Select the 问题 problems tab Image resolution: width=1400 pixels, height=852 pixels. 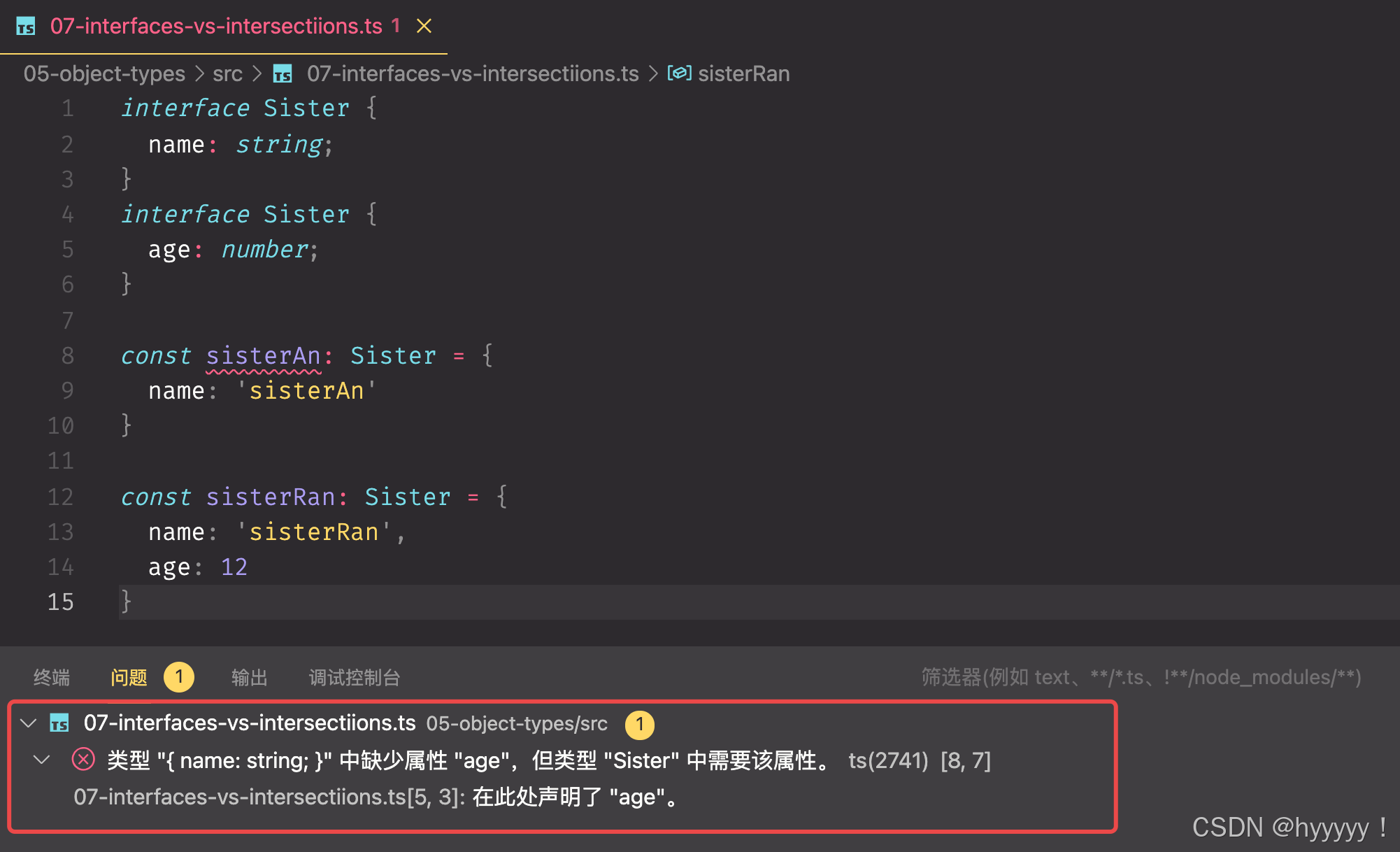point(129,677)
